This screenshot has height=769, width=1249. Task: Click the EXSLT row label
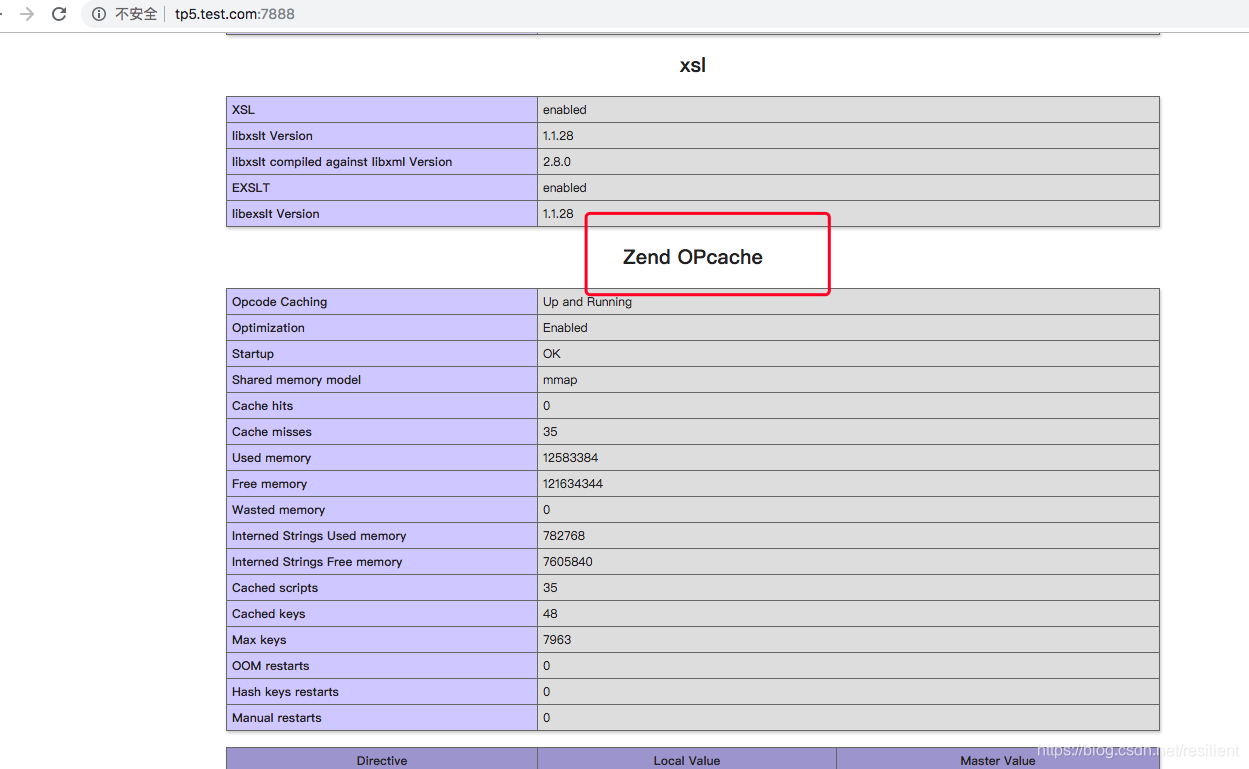click(251, 188)
